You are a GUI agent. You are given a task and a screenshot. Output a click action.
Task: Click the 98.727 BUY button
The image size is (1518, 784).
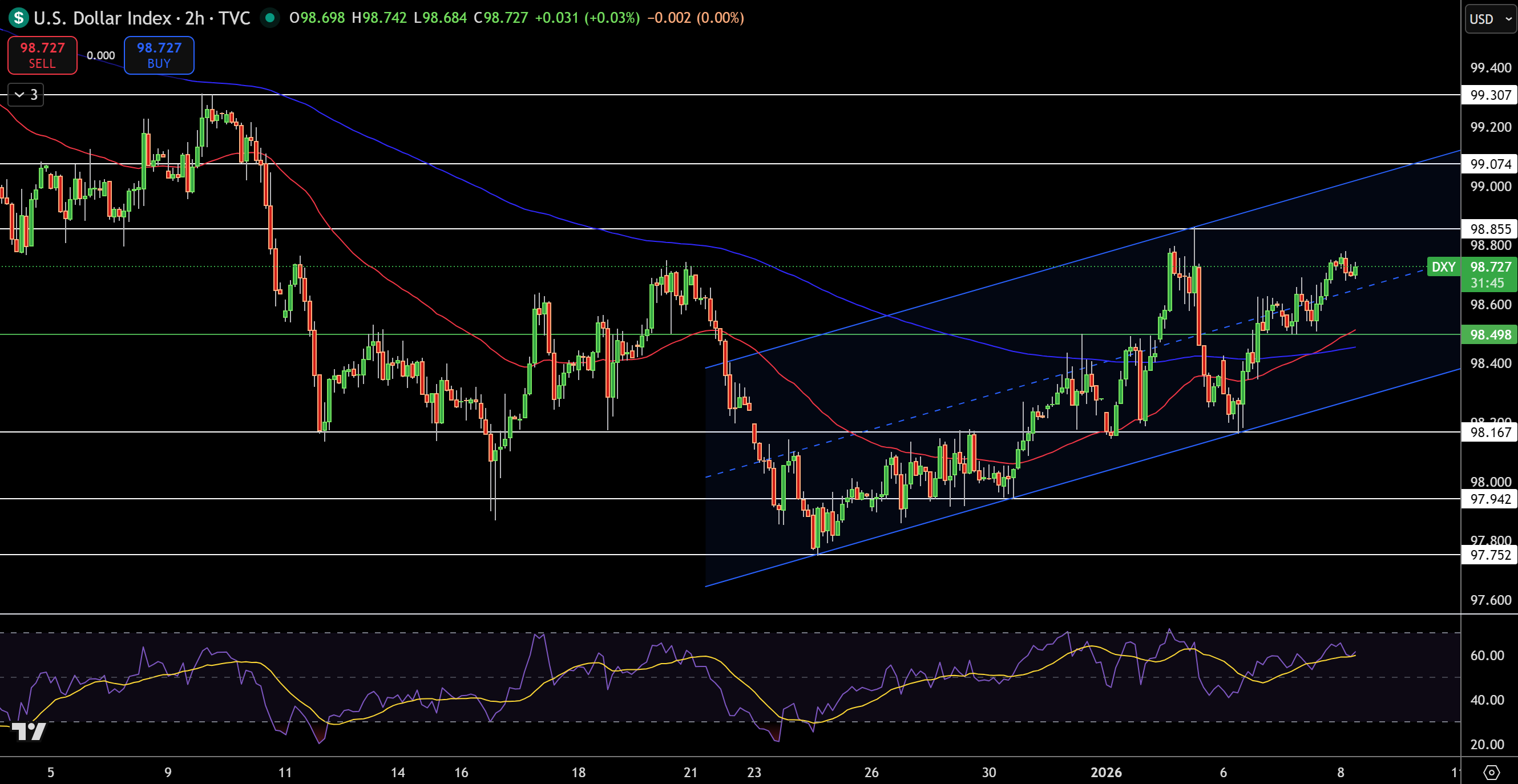point(159,55)
